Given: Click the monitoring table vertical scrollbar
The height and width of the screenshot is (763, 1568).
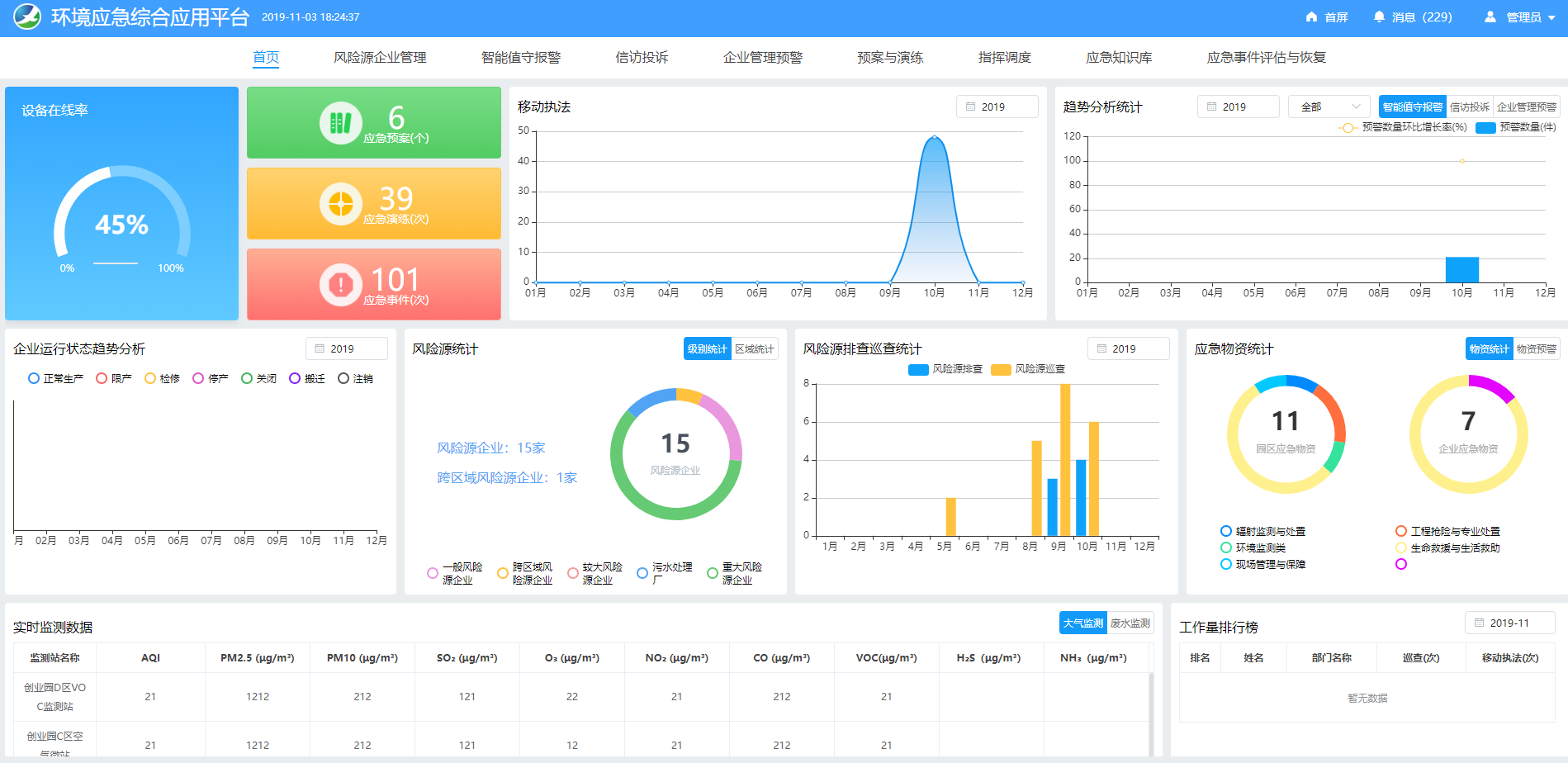Looking at the screenshot, I should click(x=1151, y=714).
